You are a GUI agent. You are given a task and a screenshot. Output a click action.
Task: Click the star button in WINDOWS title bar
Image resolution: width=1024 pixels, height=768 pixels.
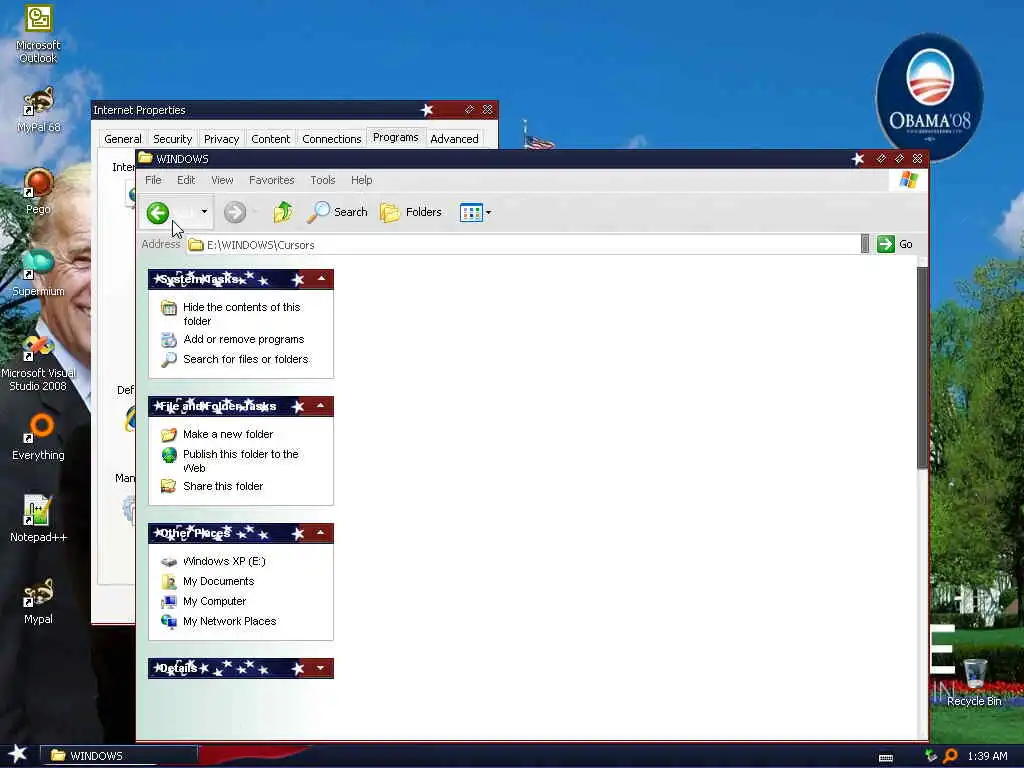[x=858, y=159]
